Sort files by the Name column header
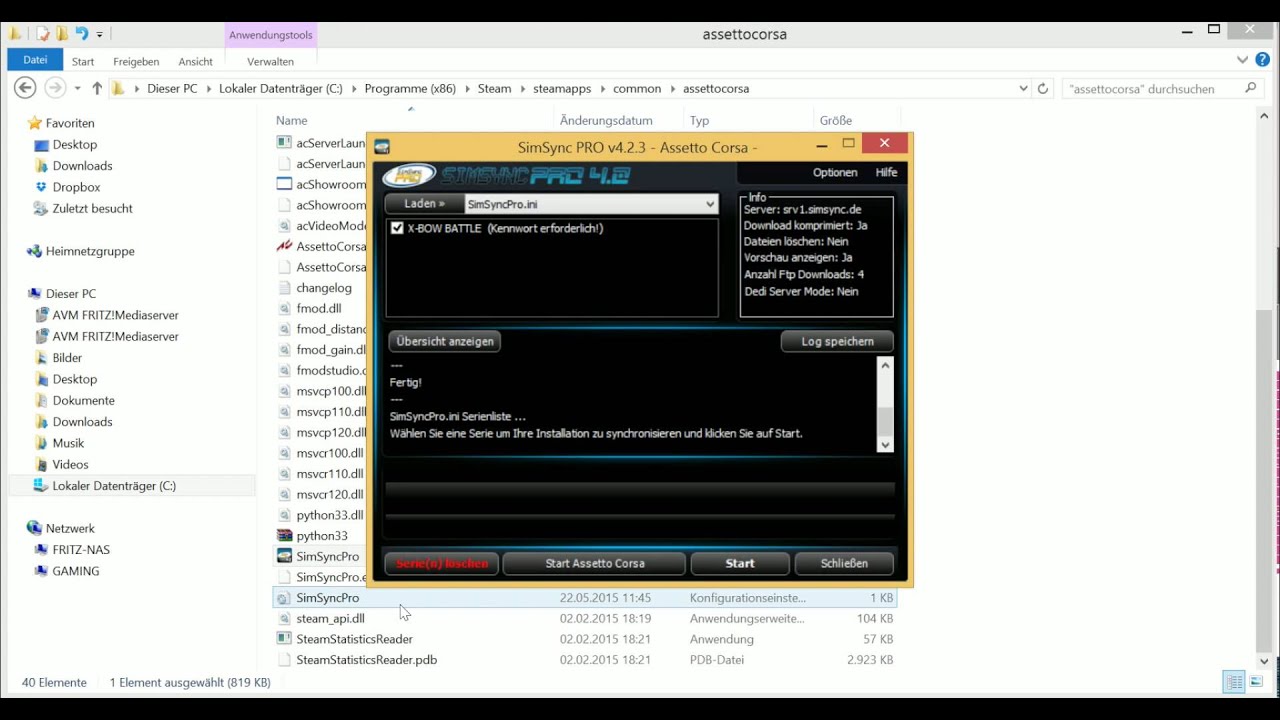Image resolution: width=1280 pixels, height=720 pixels. [x=292, y=120]
